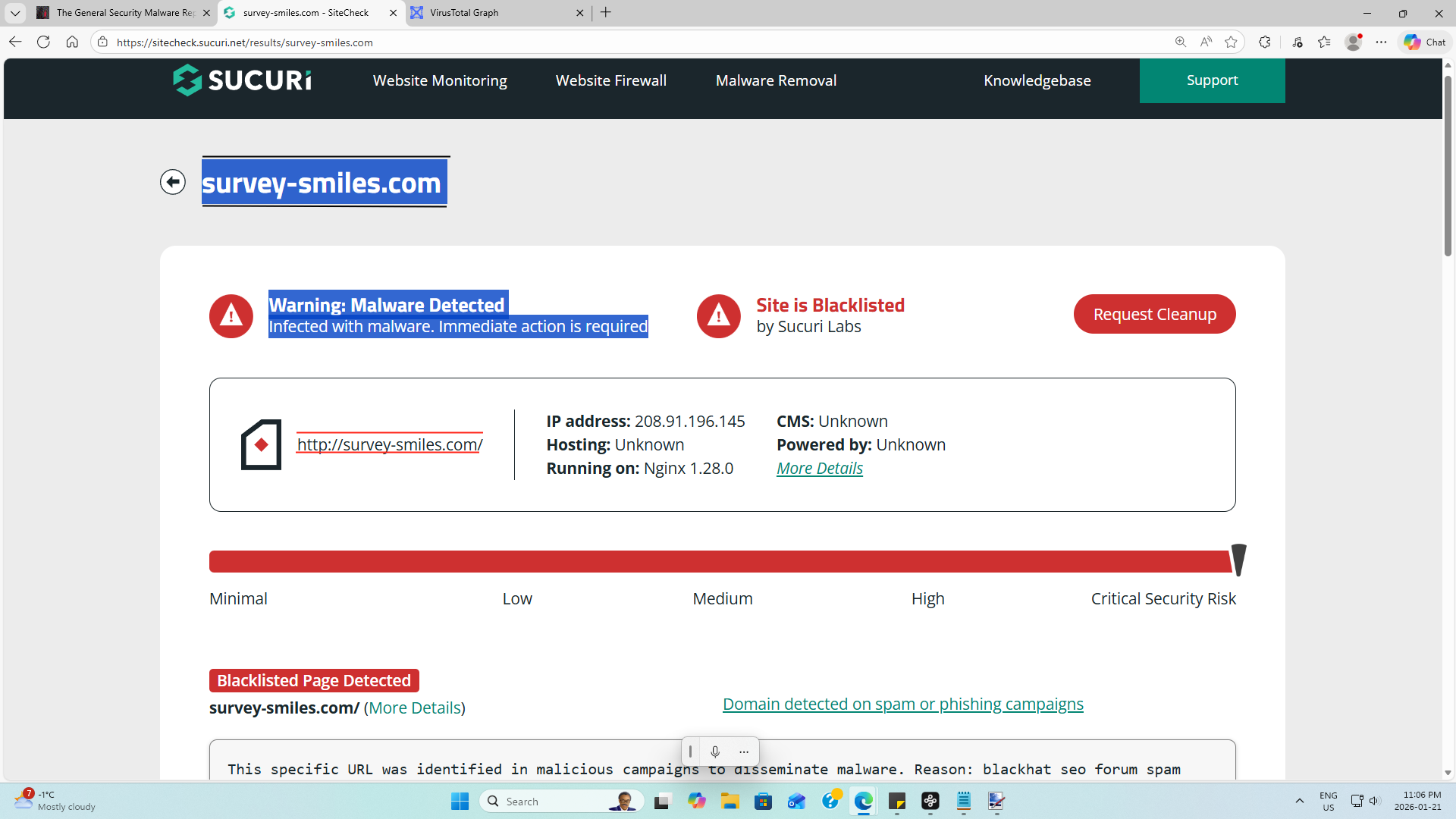Open the browser extensions icon
The width and height of the screenshot is (1456, 819).
(x=1264, y=42)
